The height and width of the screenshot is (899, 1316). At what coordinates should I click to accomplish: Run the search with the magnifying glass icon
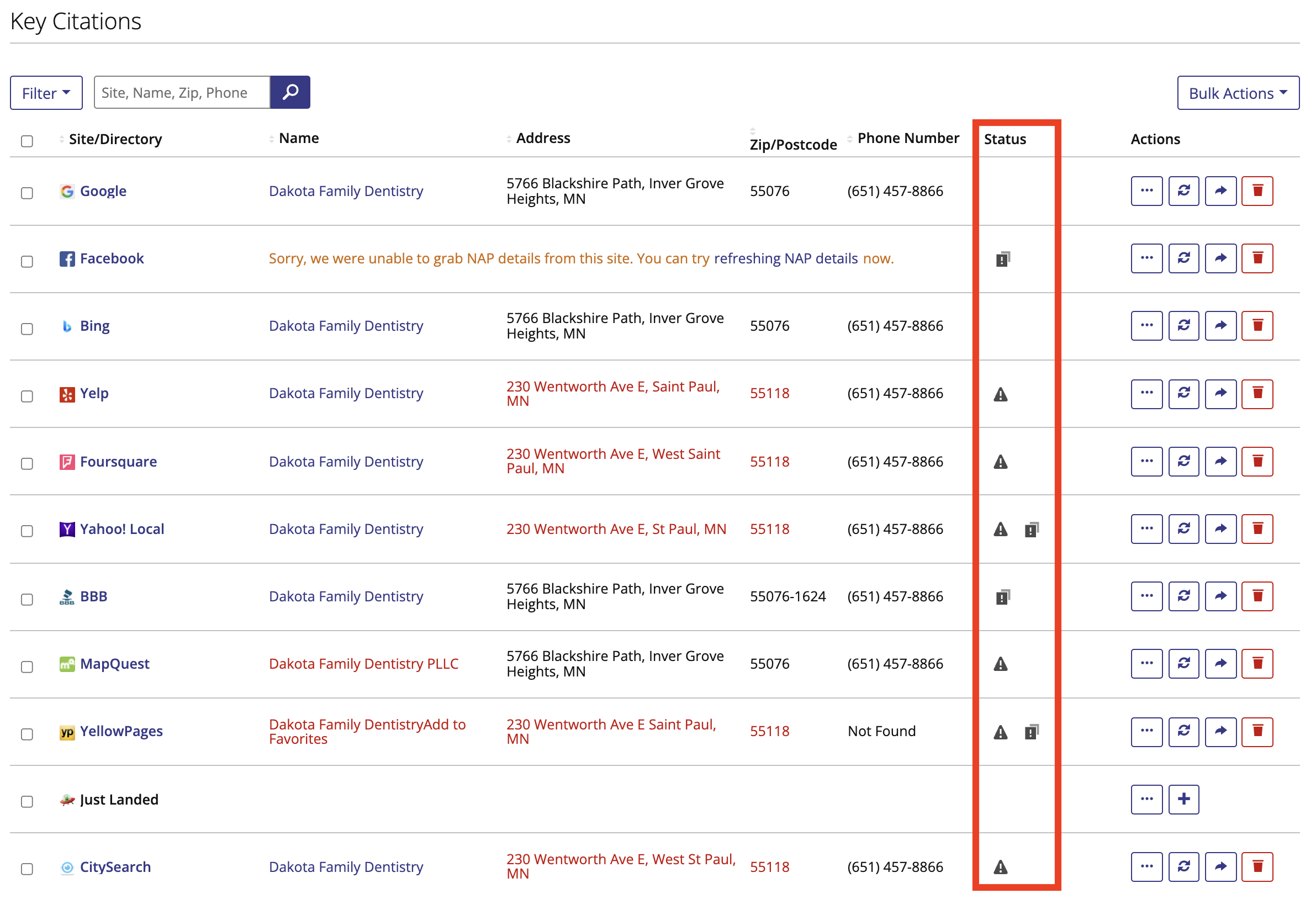click(x=290, y=92)
